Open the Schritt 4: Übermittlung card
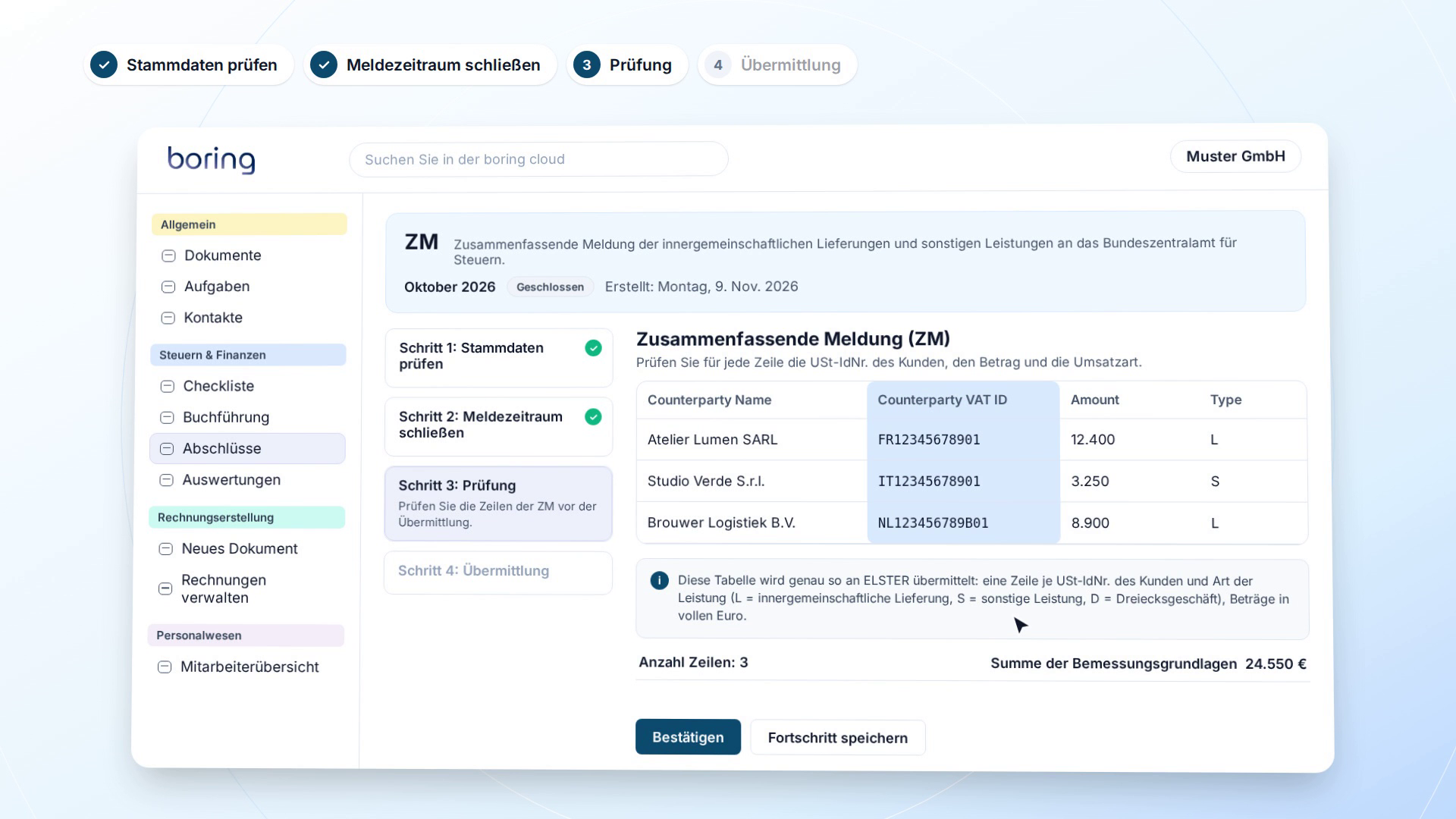The image size is (1456, 819). pos(498,572)
